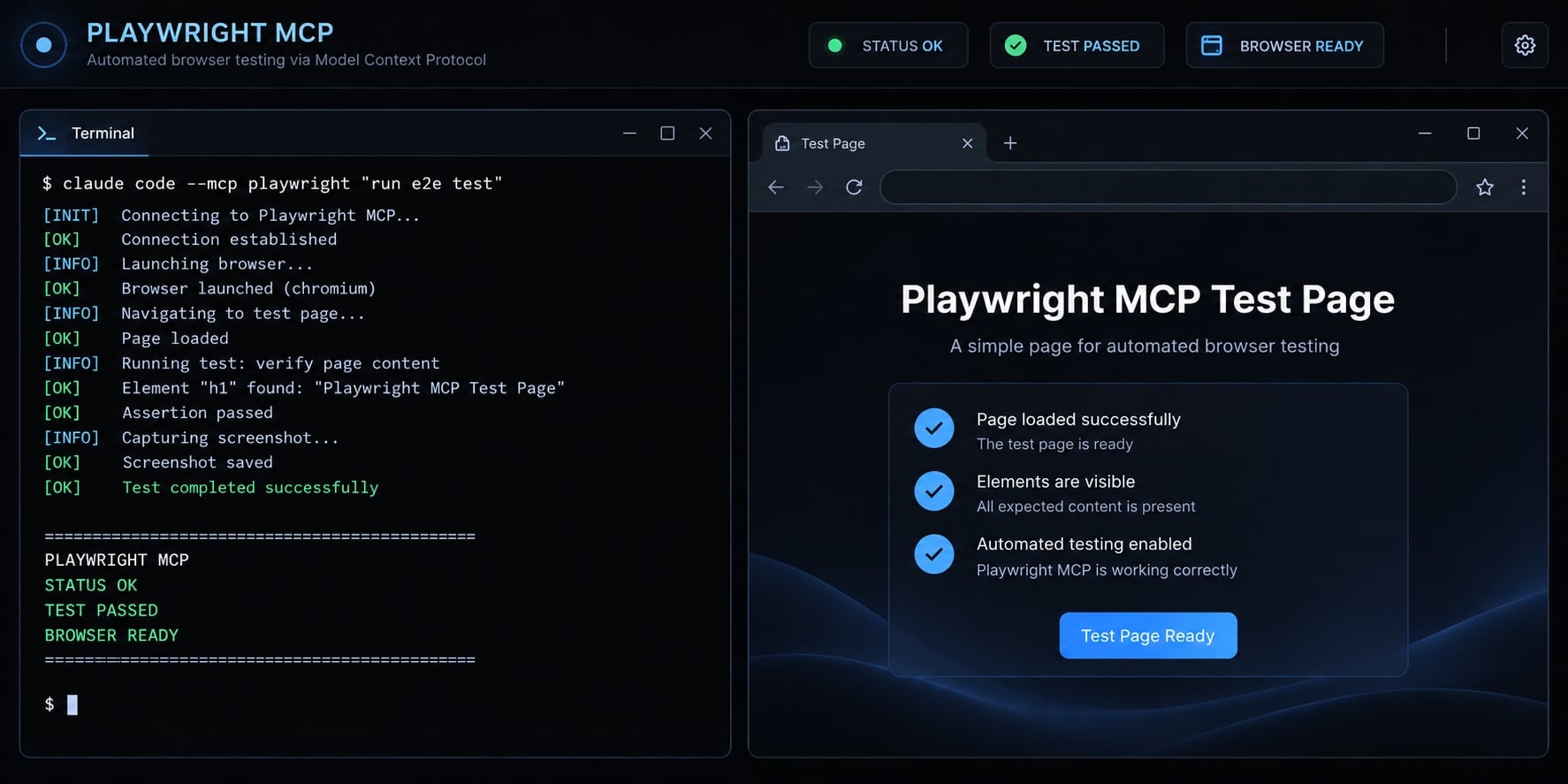Click 'A simple page for automated browser testing'
Viewport: 1568px width, 784px height.
1145,346
